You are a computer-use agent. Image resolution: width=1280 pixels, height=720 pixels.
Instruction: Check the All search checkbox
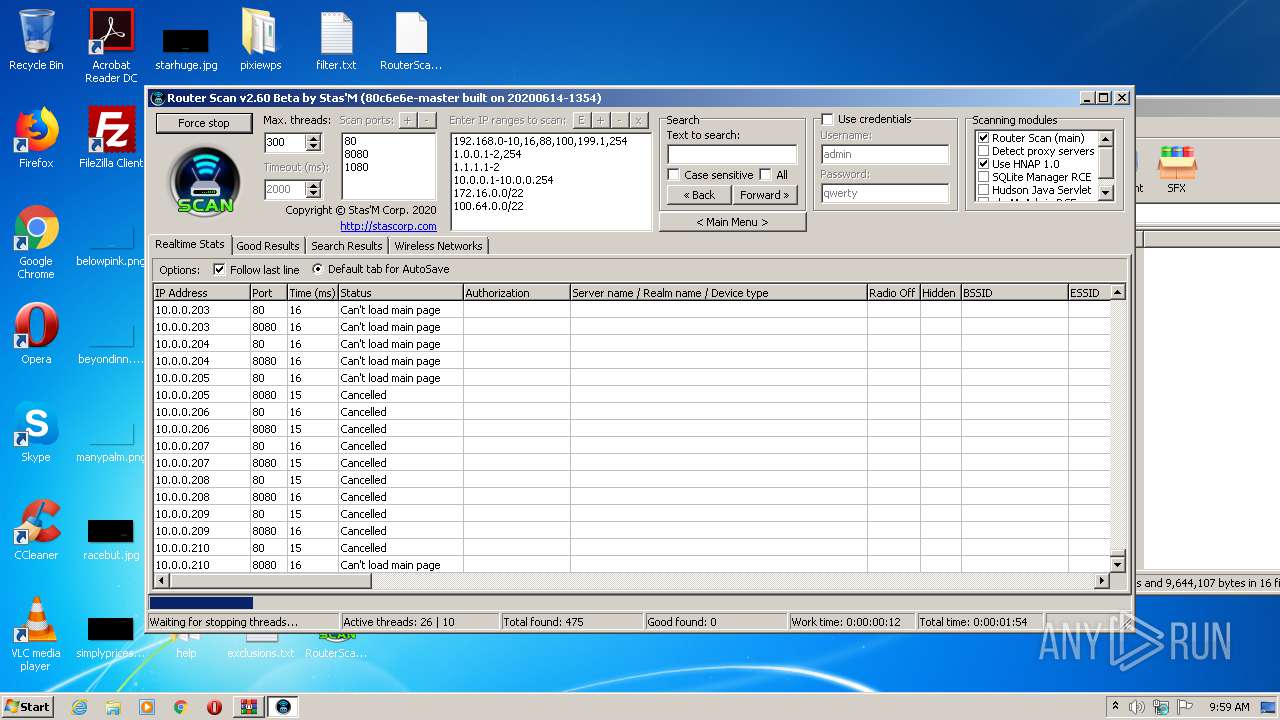766,175
